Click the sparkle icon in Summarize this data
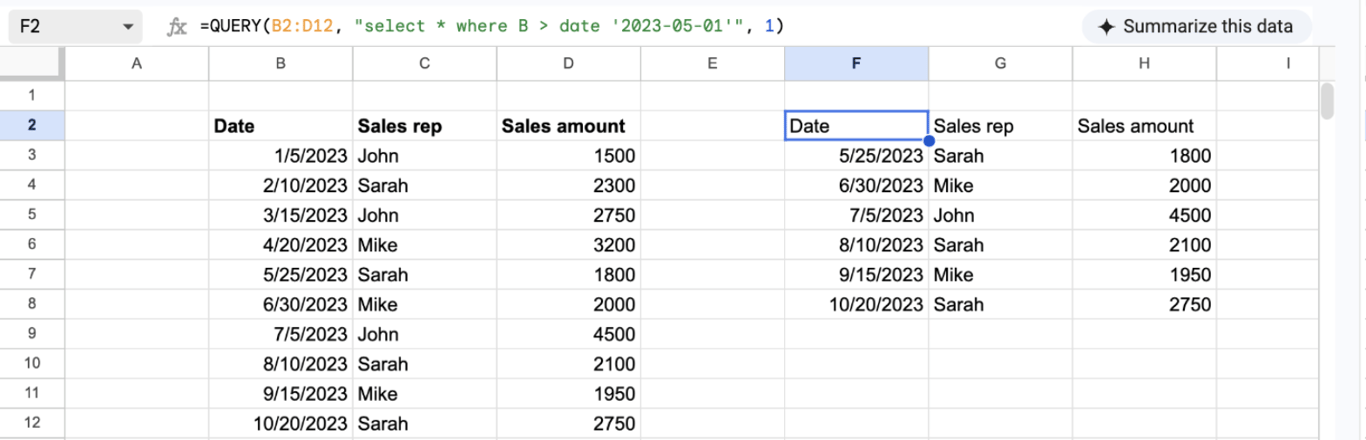The height and width of the screenshot is (440, 1366). pyautogui.click(x=1106, y=27)
